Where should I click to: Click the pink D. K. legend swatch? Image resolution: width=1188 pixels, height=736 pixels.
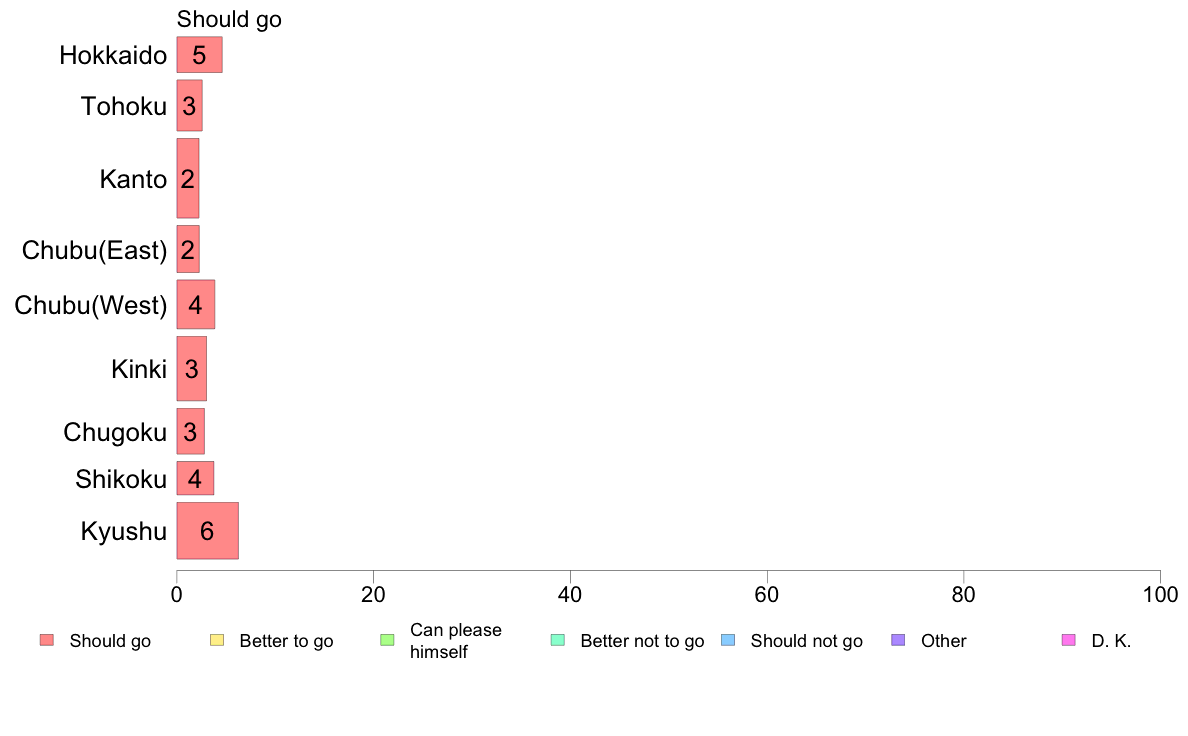tap(1069, 640)
